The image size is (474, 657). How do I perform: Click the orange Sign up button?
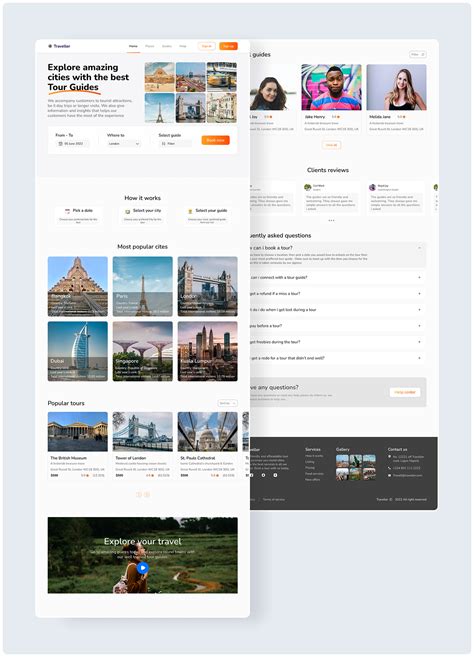coord(228,46)
